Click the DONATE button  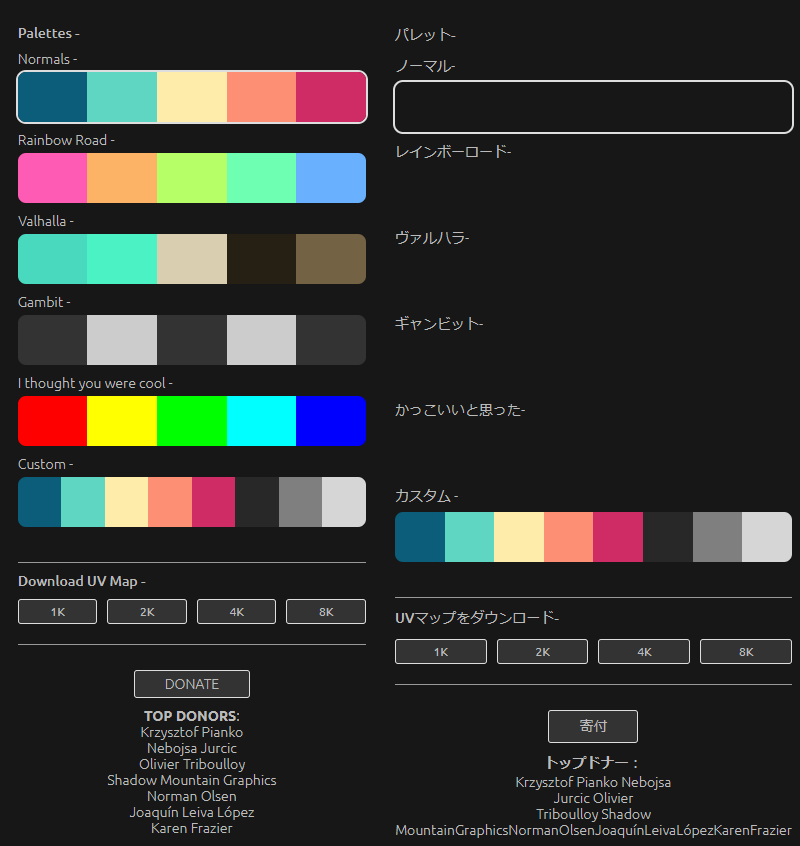(x=191, y=684)
